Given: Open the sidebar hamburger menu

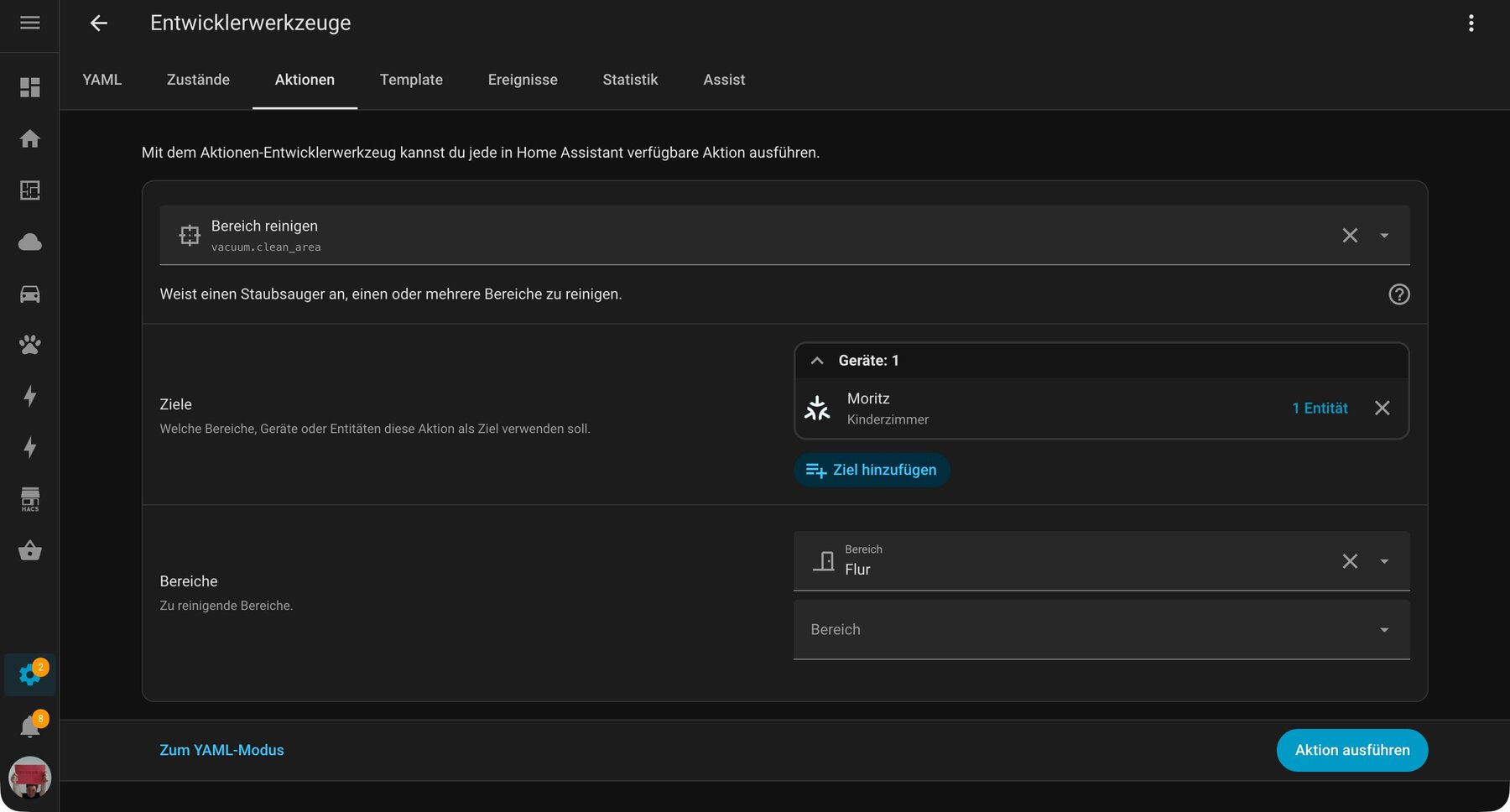Looking at the screenshot, I should [29, 23].
